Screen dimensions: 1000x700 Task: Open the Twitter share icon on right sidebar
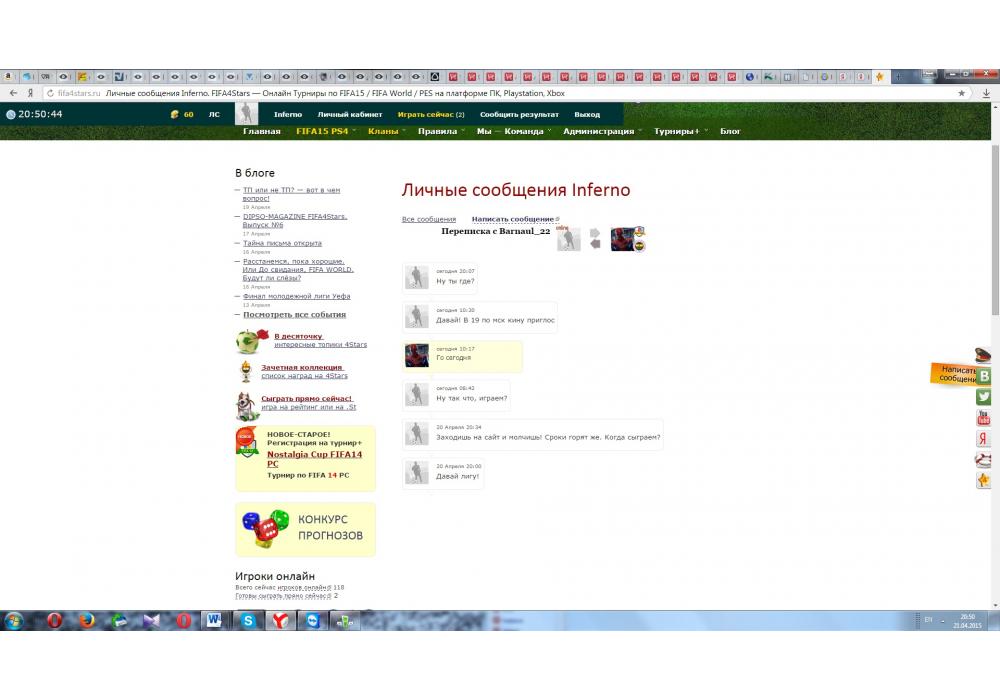(x=984, y=397)
